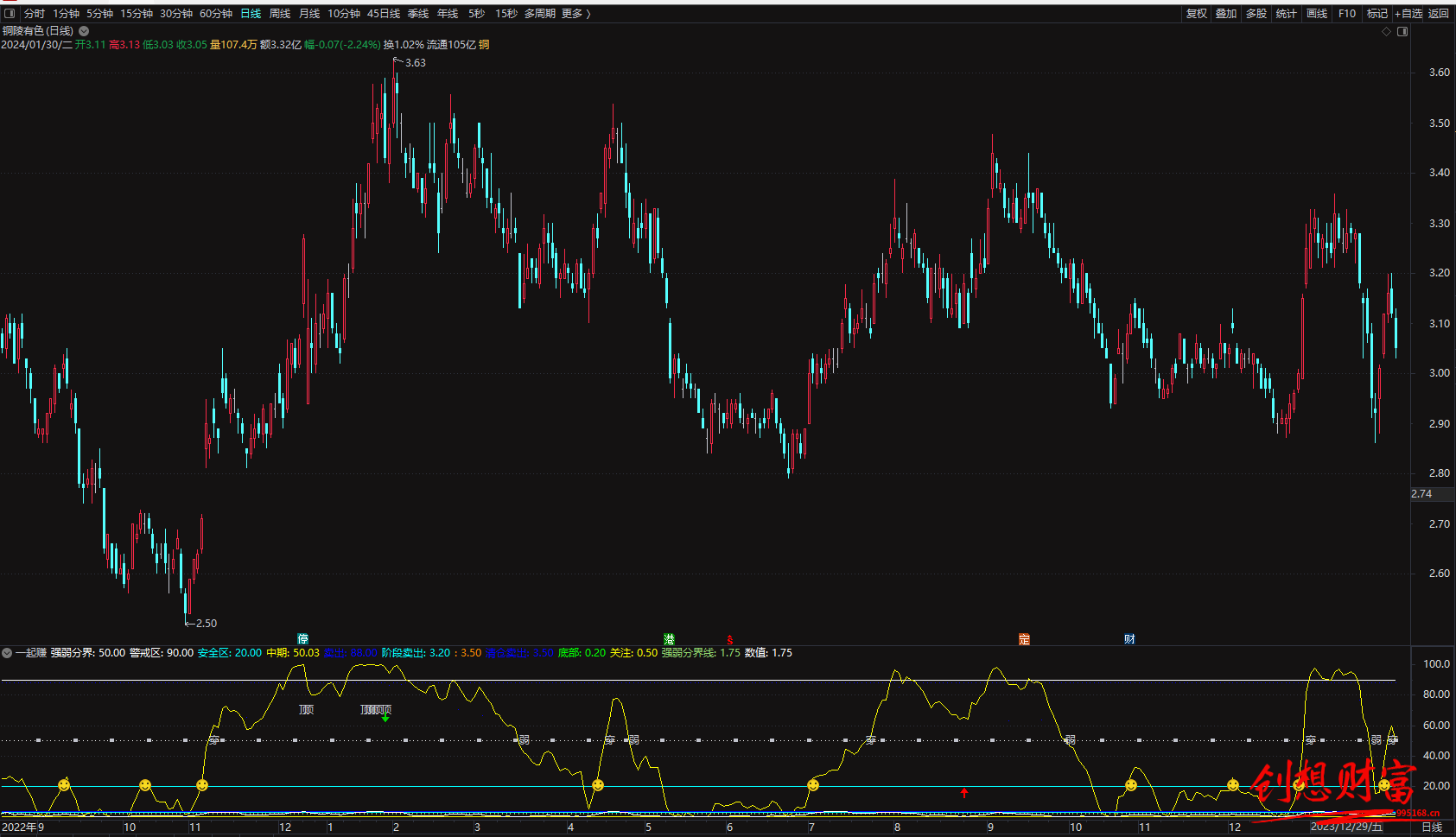The height and width of the screenshot is (837, 1456).
Task: Click the 财 event marker icon
Action: point(1129,639)
